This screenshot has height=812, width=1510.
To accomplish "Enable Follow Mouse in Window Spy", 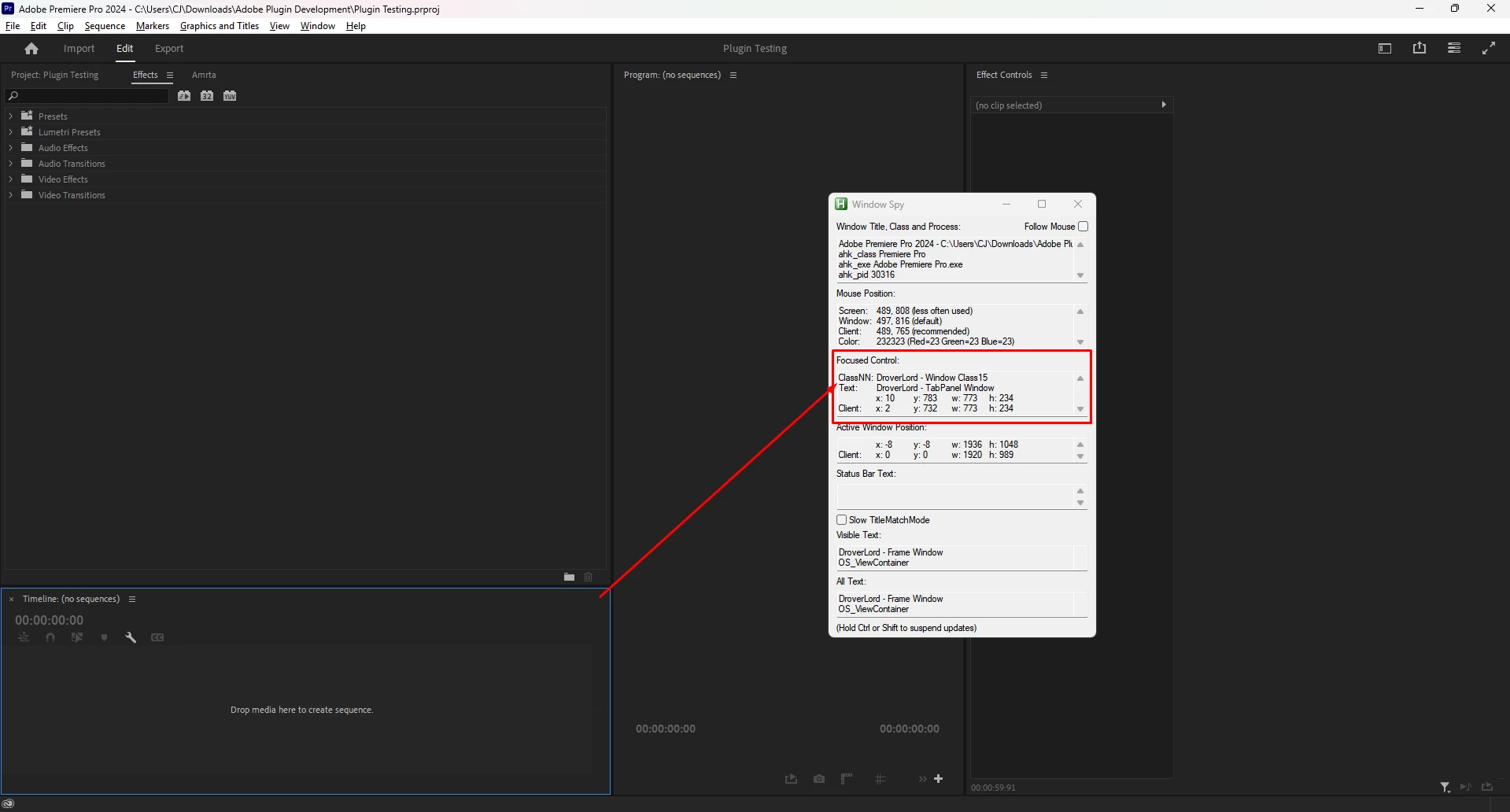I will click(x=1084, y=227).
